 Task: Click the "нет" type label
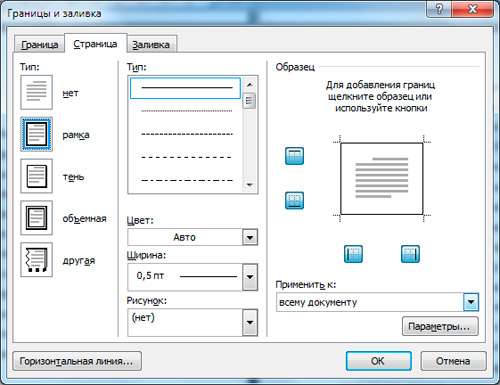coord(70,93)
